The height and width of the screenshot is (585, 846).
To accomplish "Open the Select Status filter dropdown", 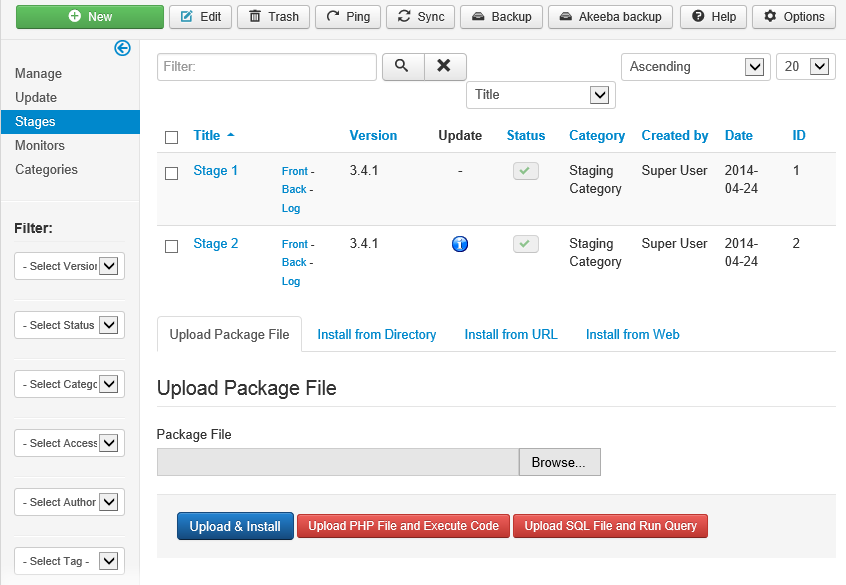I will point(70,325).
